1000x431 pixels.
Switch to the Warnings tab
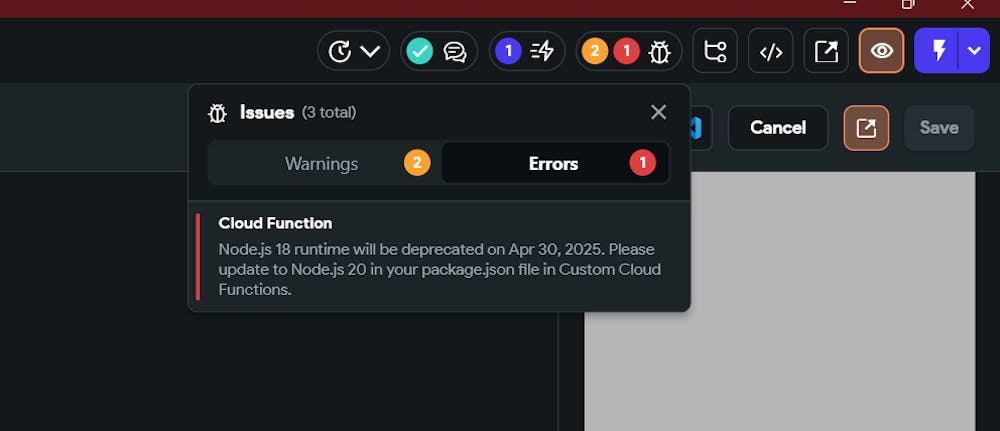(x=322, y=163)
